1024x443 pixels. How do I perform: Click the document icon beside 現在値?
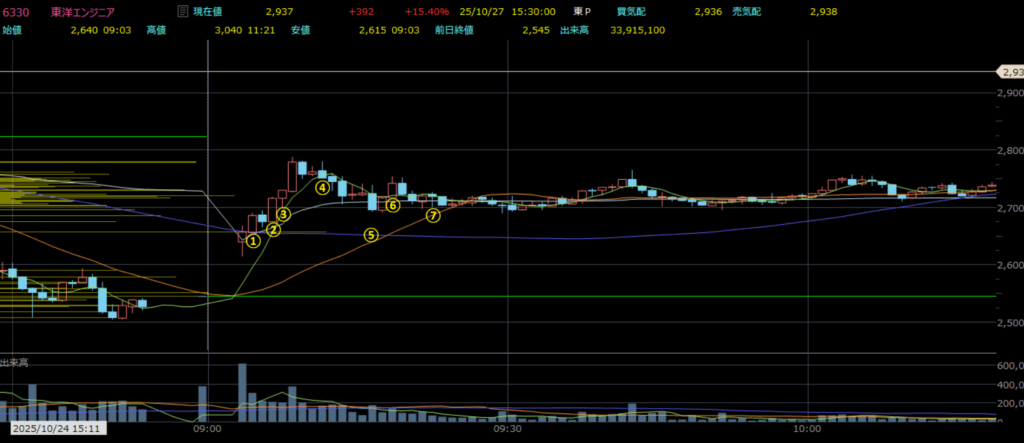click(181, 12)
